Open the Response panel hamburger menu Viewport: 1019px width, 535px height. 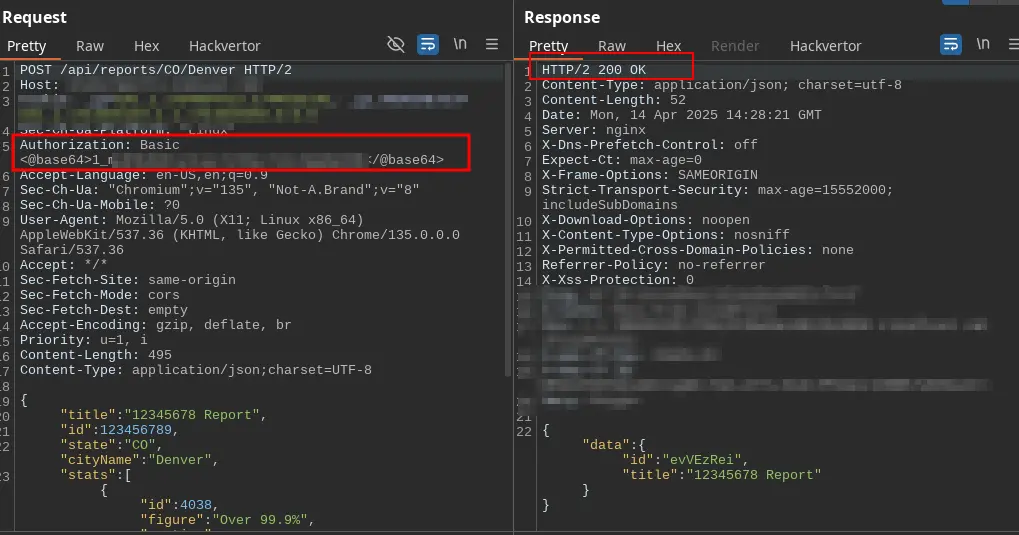pos(1012,44)
